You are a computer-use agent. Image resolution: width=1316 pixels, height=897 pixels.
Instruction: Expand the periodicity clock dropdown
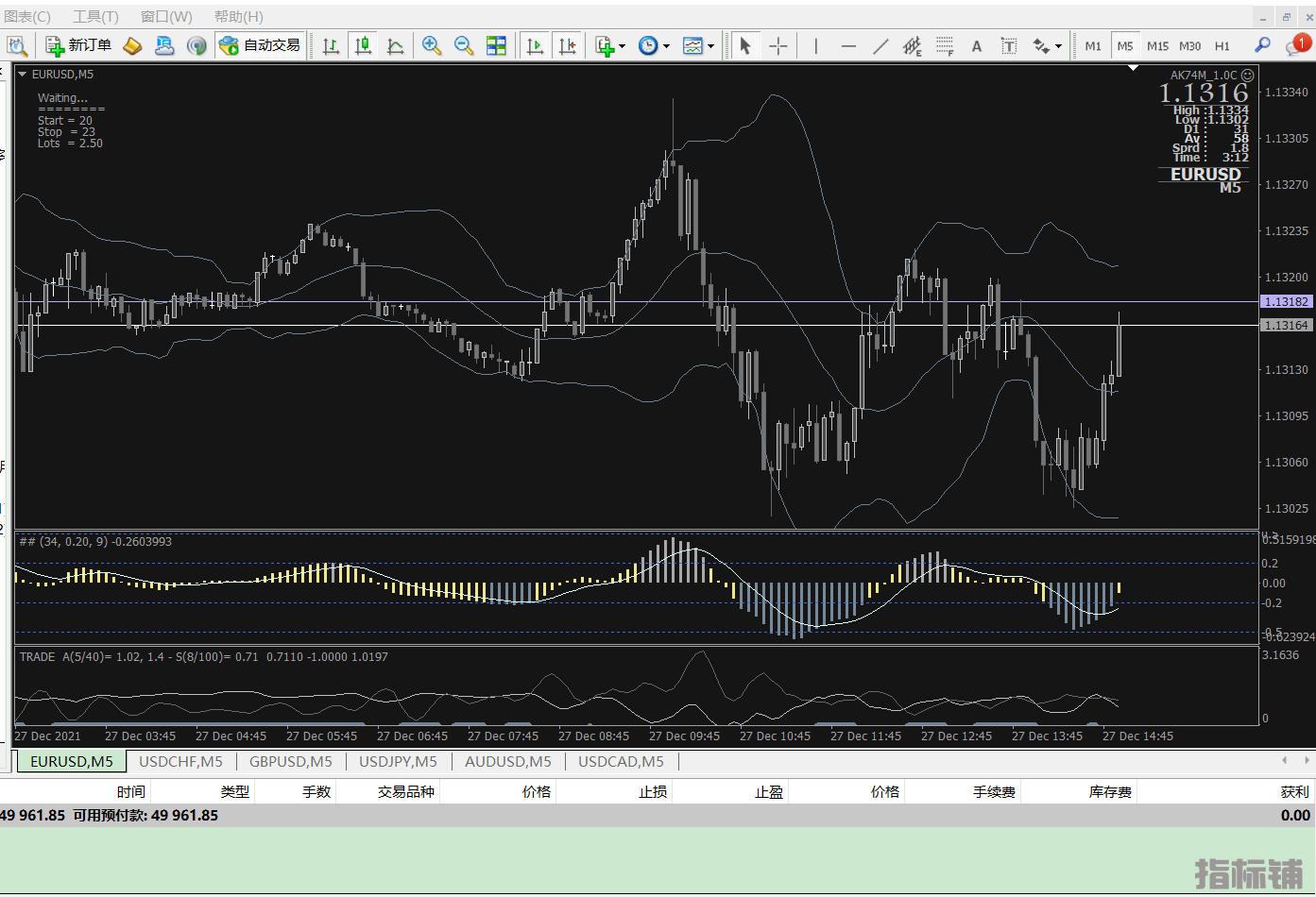pos(654,45)
